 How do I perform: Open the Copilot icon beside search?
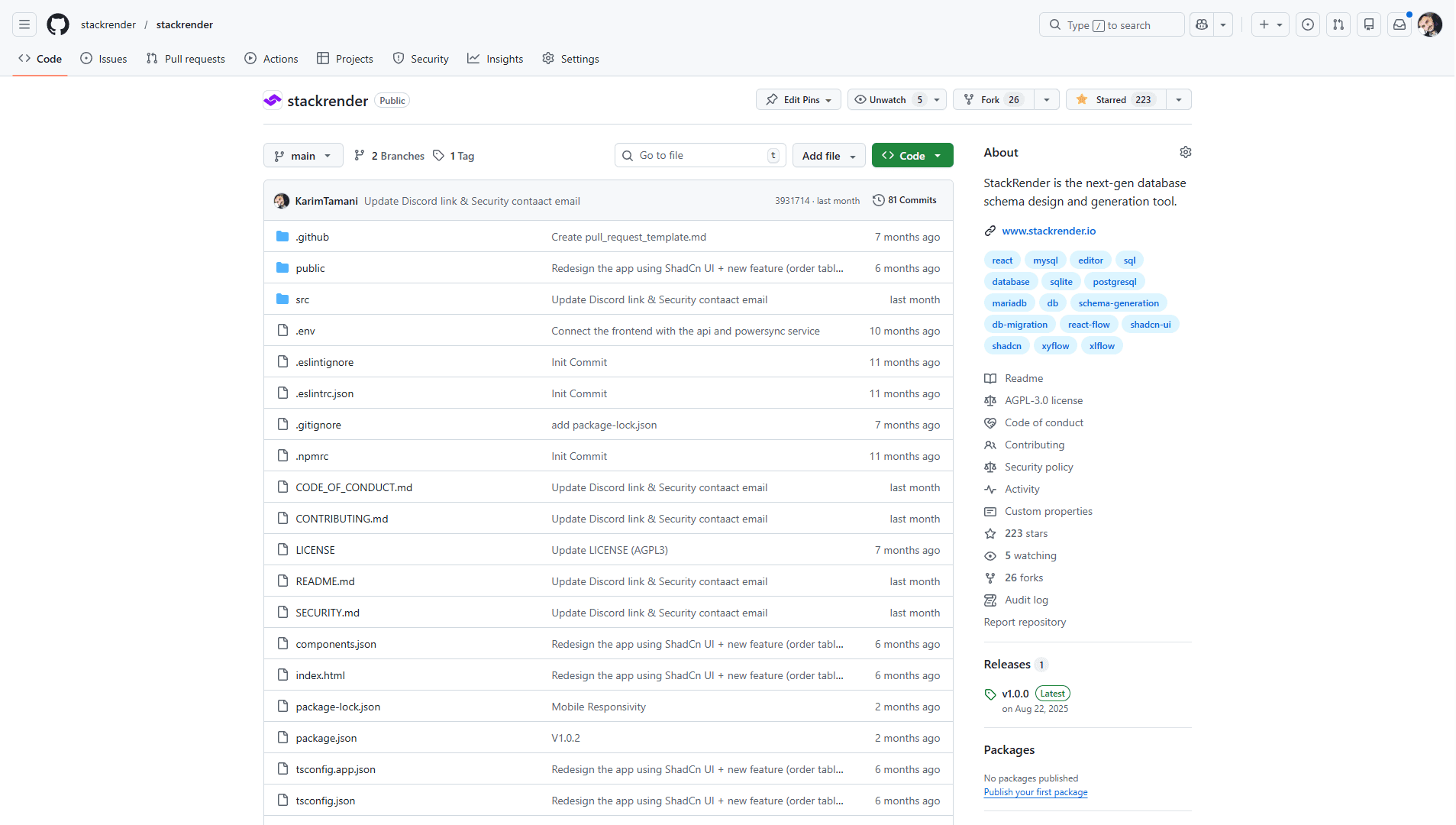[x=1200, y=24]
